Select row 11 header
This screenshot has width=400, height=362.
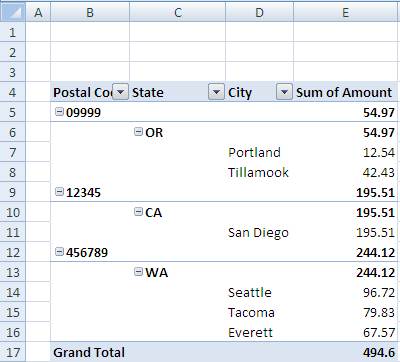[x=13, y=232]
